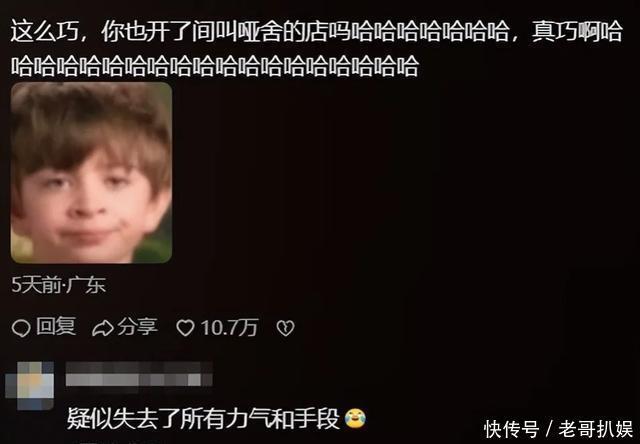The height and width of the screenshot is (444, 640).
Task: Open the pixelated commenter avatar
Action: tap(29, 386)
